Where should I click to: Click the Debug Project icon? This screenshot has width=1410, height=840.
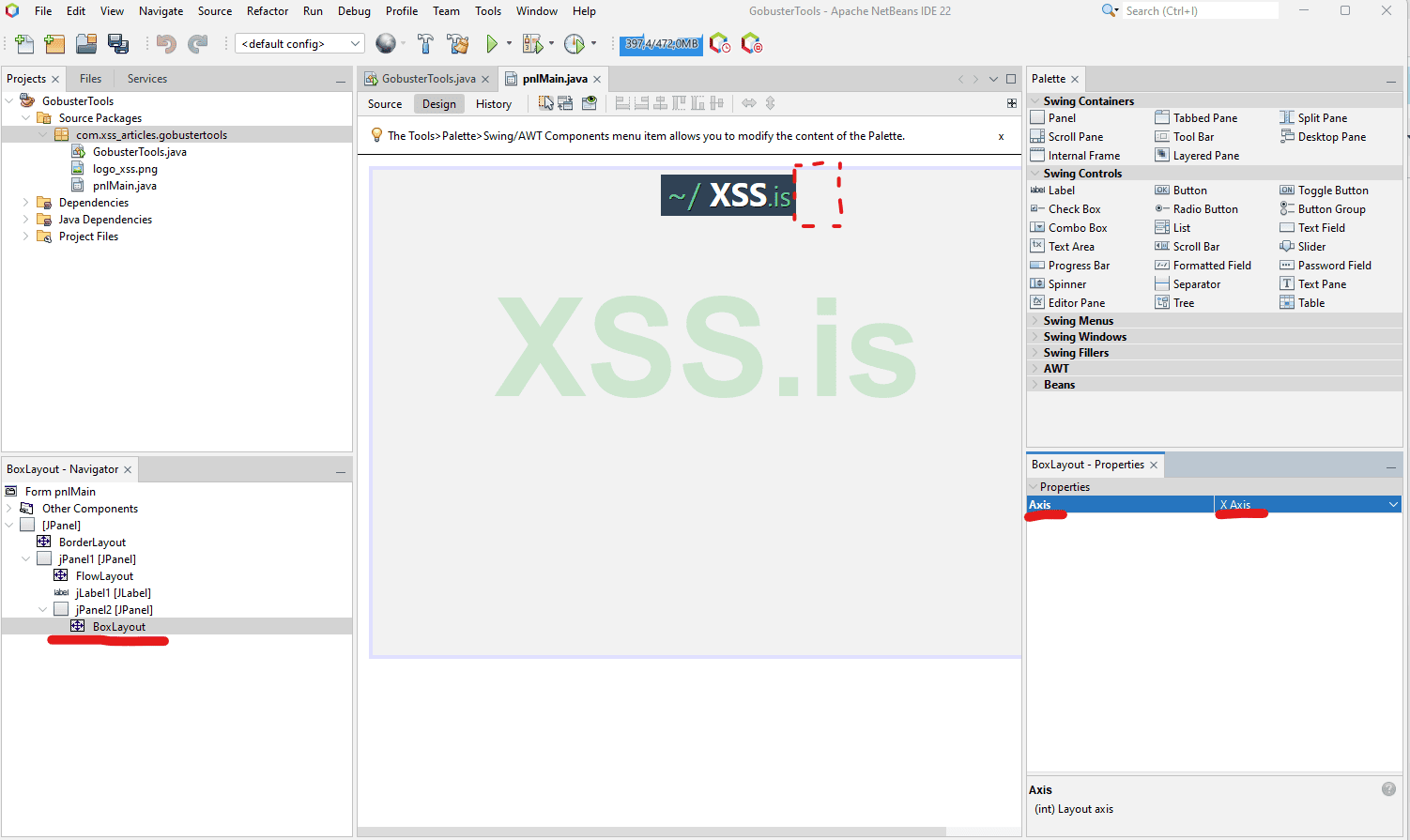(x=532, y=43)
